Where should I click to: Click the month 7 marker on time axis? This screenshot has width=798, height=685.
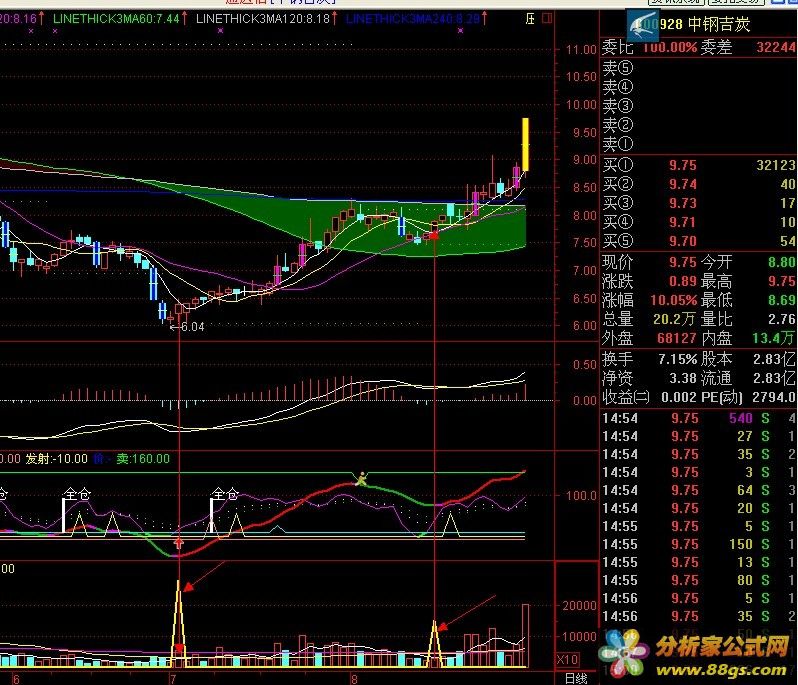(173, 679)
